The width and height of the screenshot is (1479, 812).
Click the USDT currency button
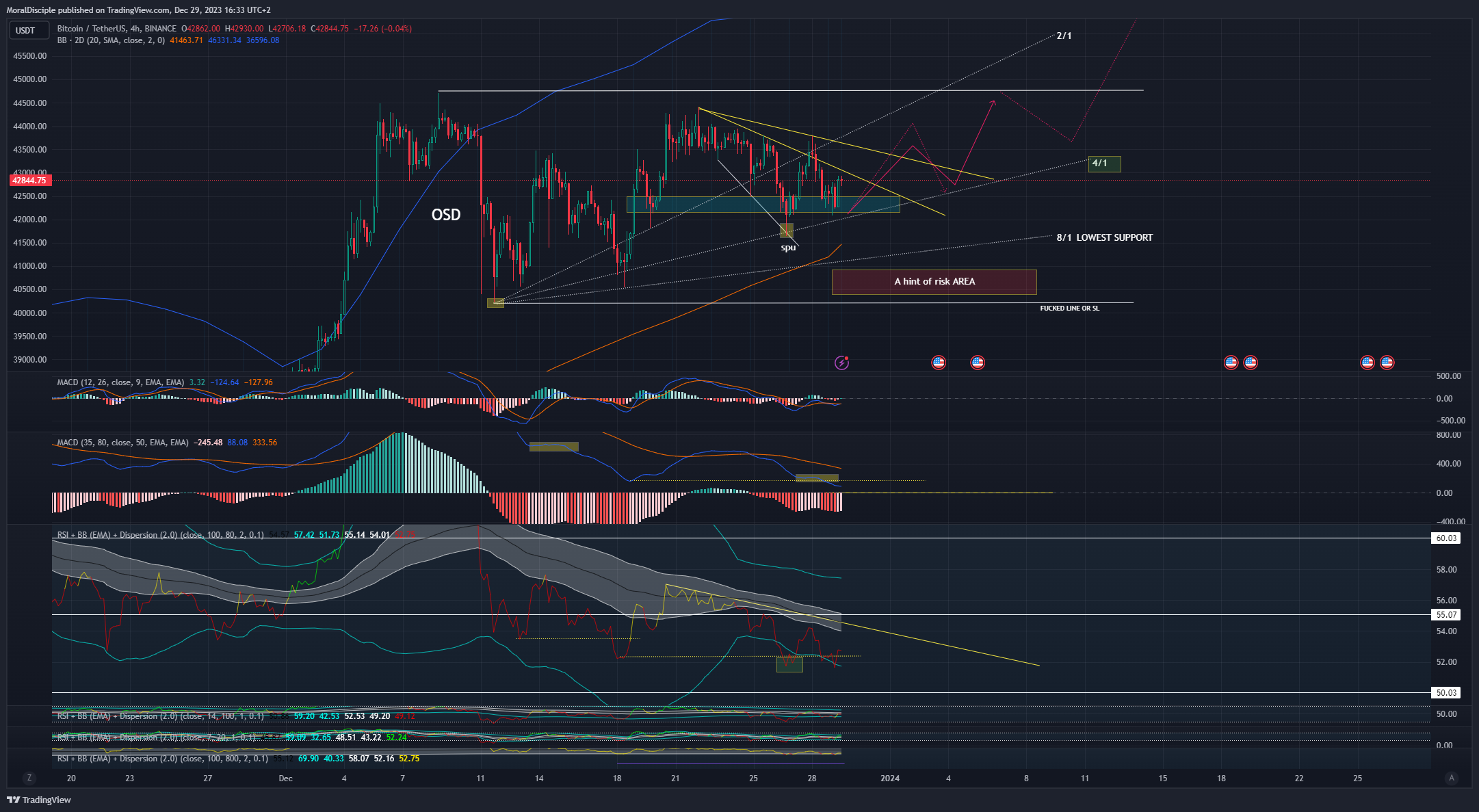(28, 30)
